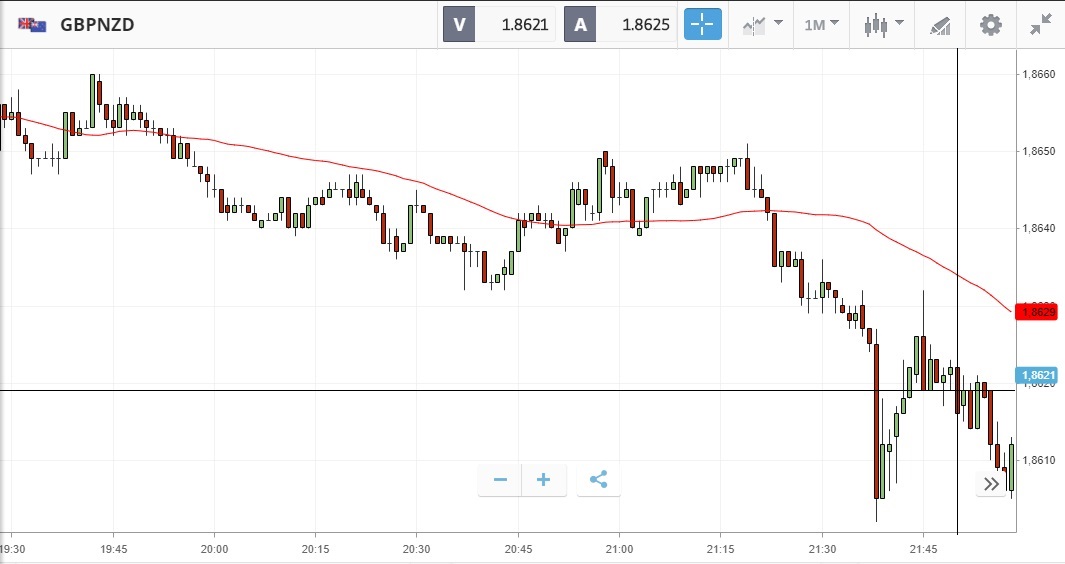Click the drawing tools pencil icon
The height and width of the screenshot is (564, 1065).
(940, 25)
